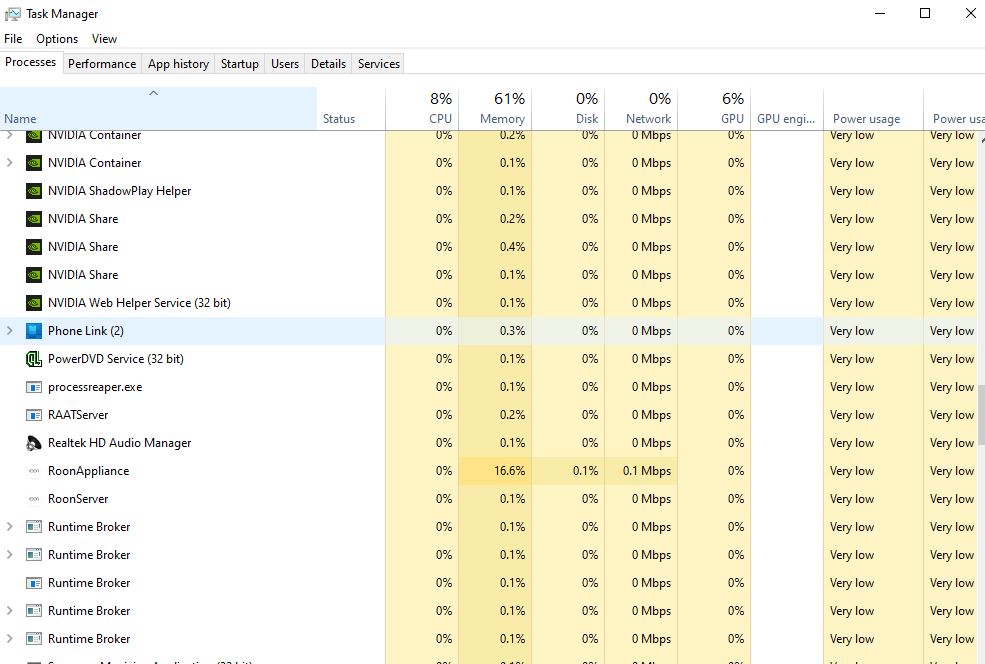Minimize the Task Manager window
This screenshot has width=985, height=664.
(880, 13)
